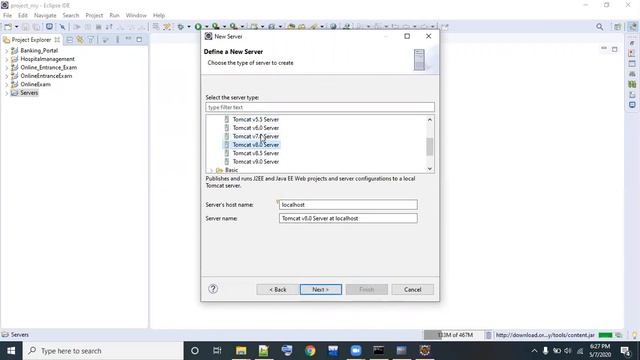
Task: Open the Project menu
Action: coord(94,16)
